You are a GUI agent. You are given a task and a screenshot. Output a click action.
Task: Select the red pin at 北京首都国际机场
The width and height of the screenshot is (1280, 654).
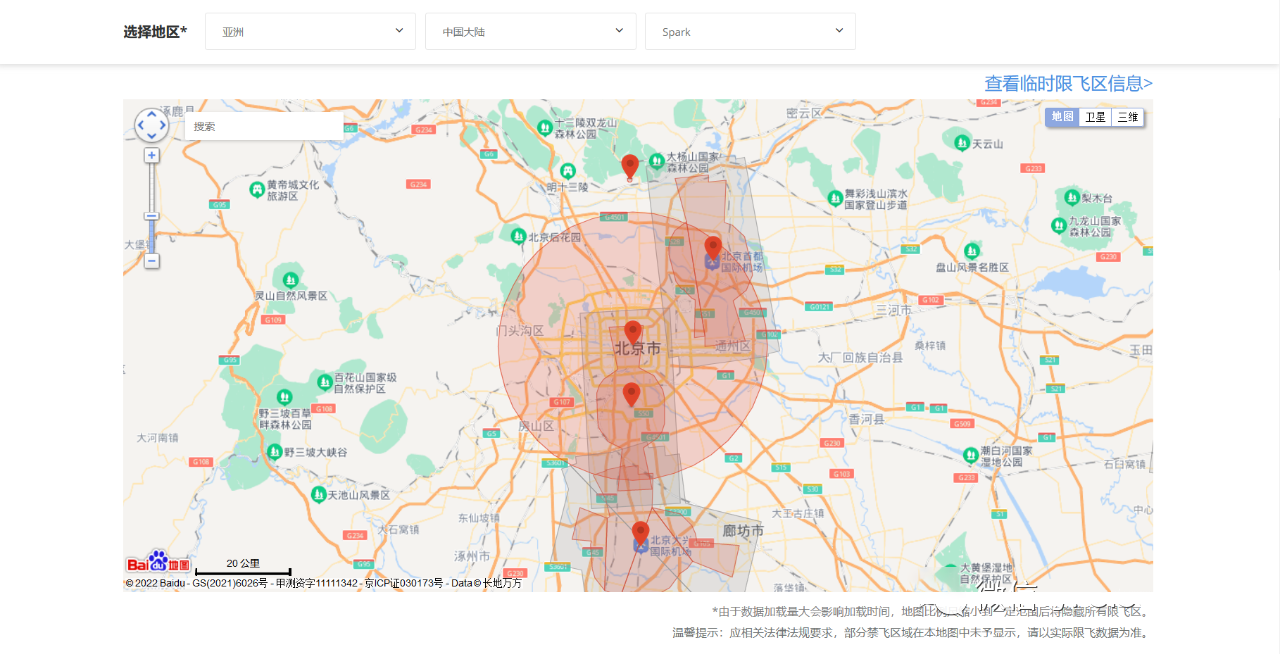pos(713,247)
